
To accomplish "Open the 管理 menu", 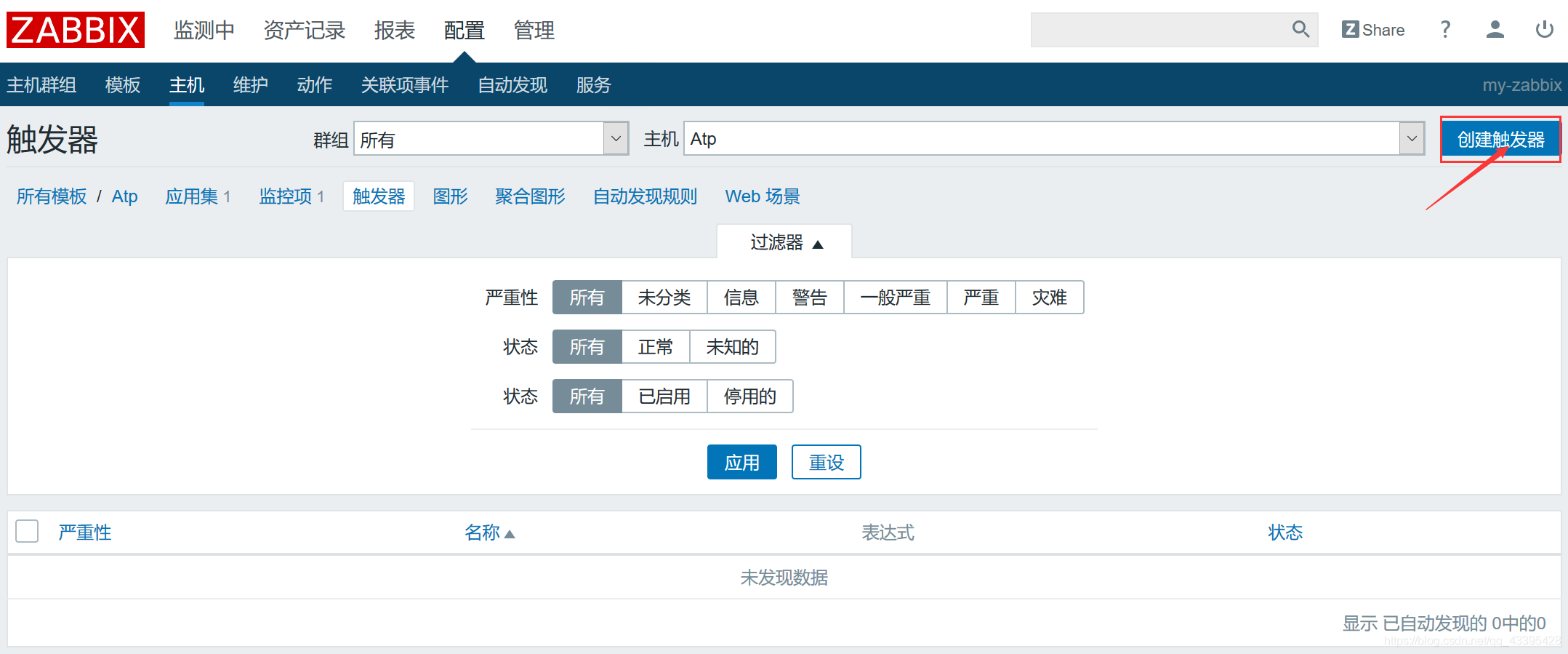I will point(534,31).
